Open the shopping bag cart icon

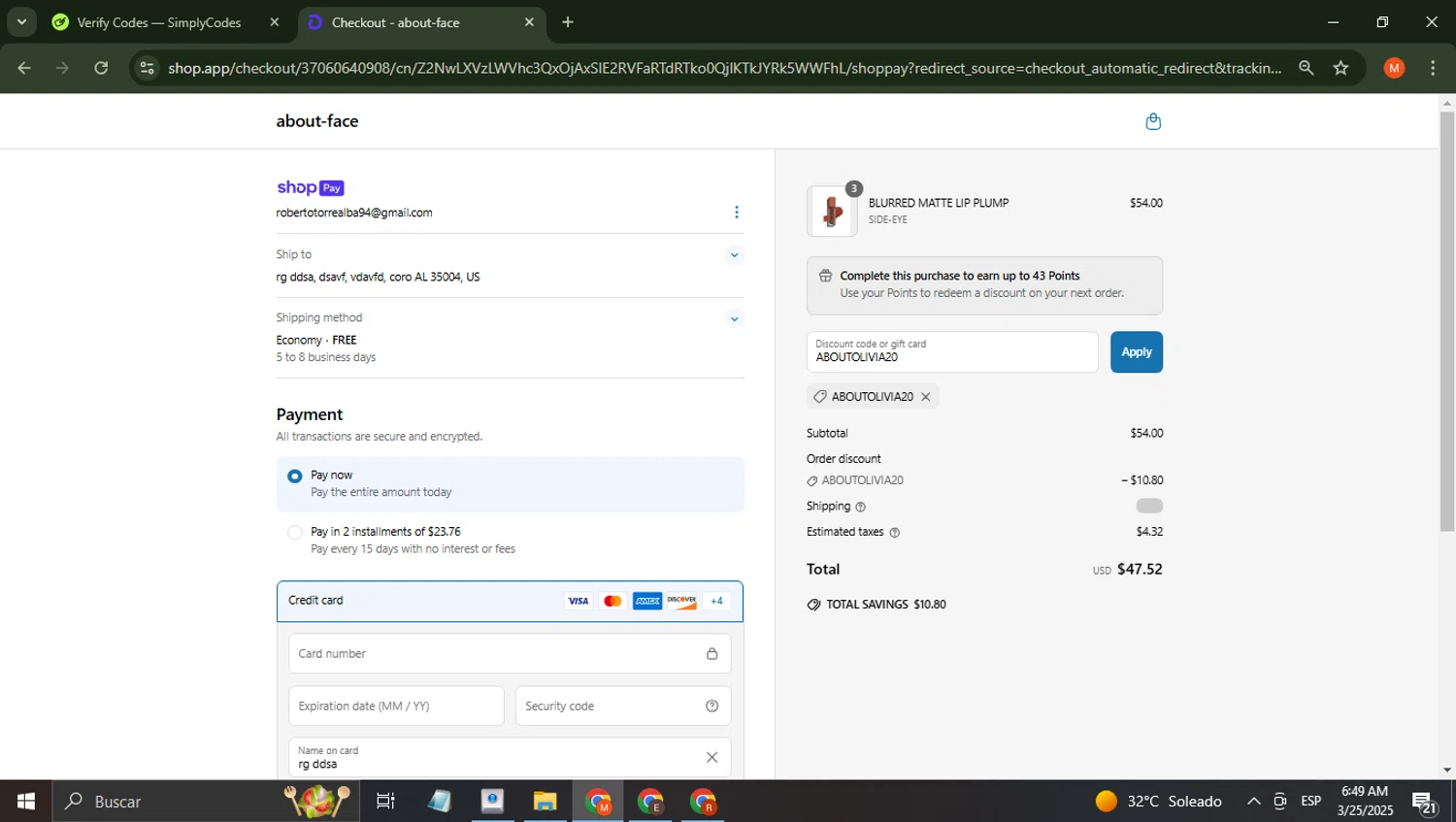(1152, 121)
